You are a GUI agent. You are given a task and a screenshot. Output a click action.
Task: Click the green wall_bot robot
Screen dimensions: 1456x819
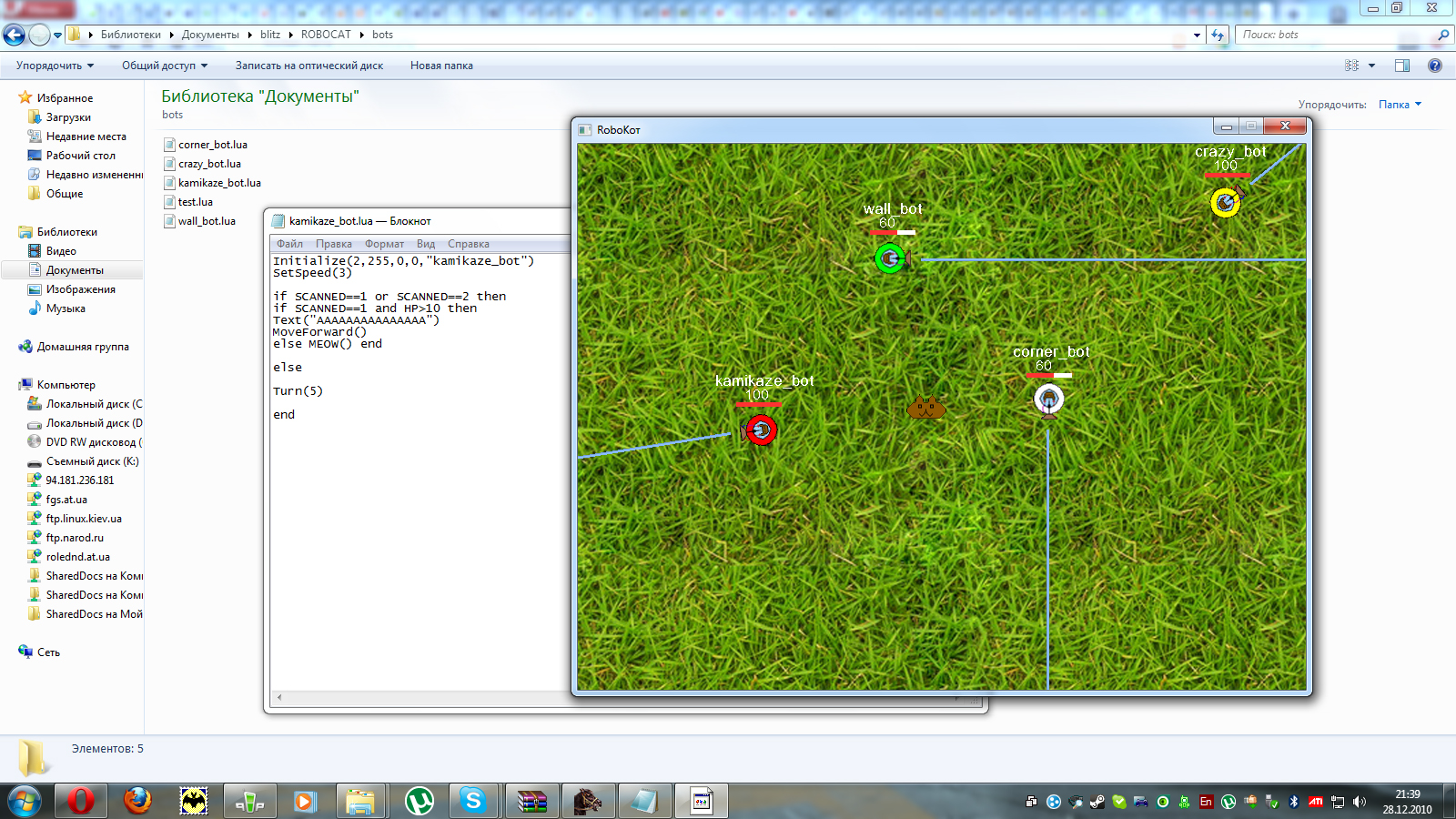(x=890, y=258)
